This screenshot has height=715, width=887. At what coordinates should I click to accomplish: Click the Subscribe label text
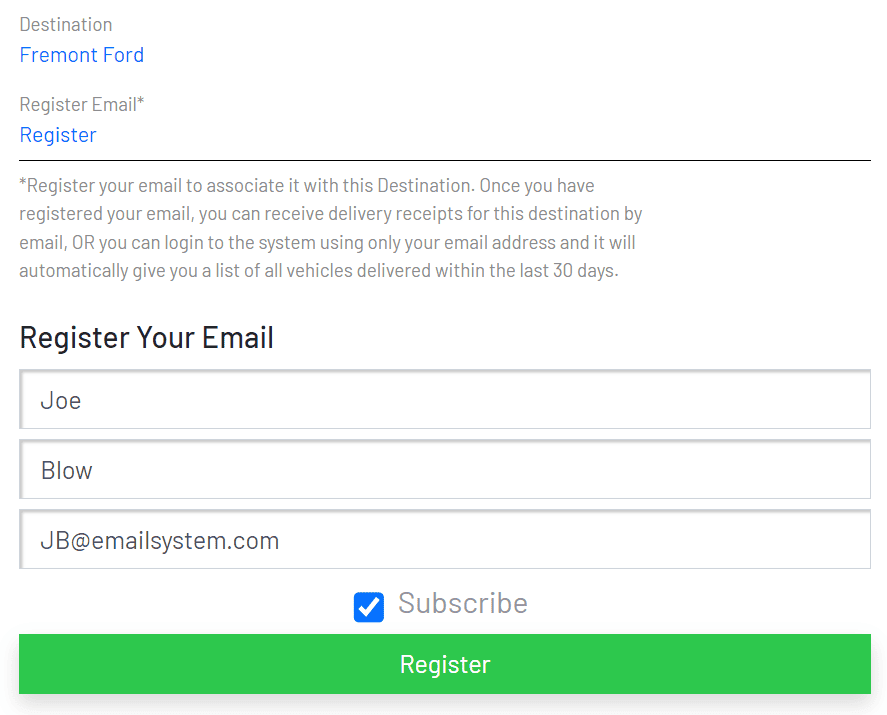click(462, 603)
